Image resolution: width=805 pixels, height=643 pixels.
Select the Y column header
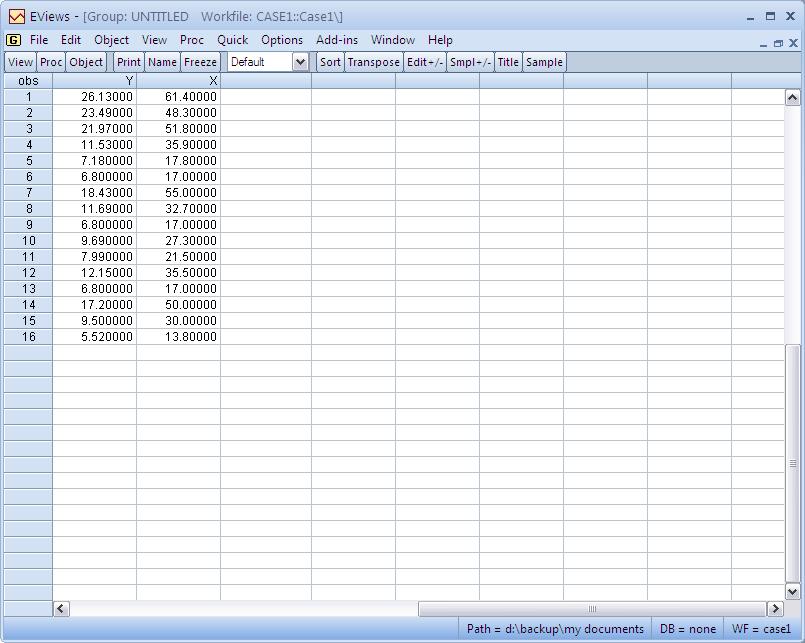(94, 81)
